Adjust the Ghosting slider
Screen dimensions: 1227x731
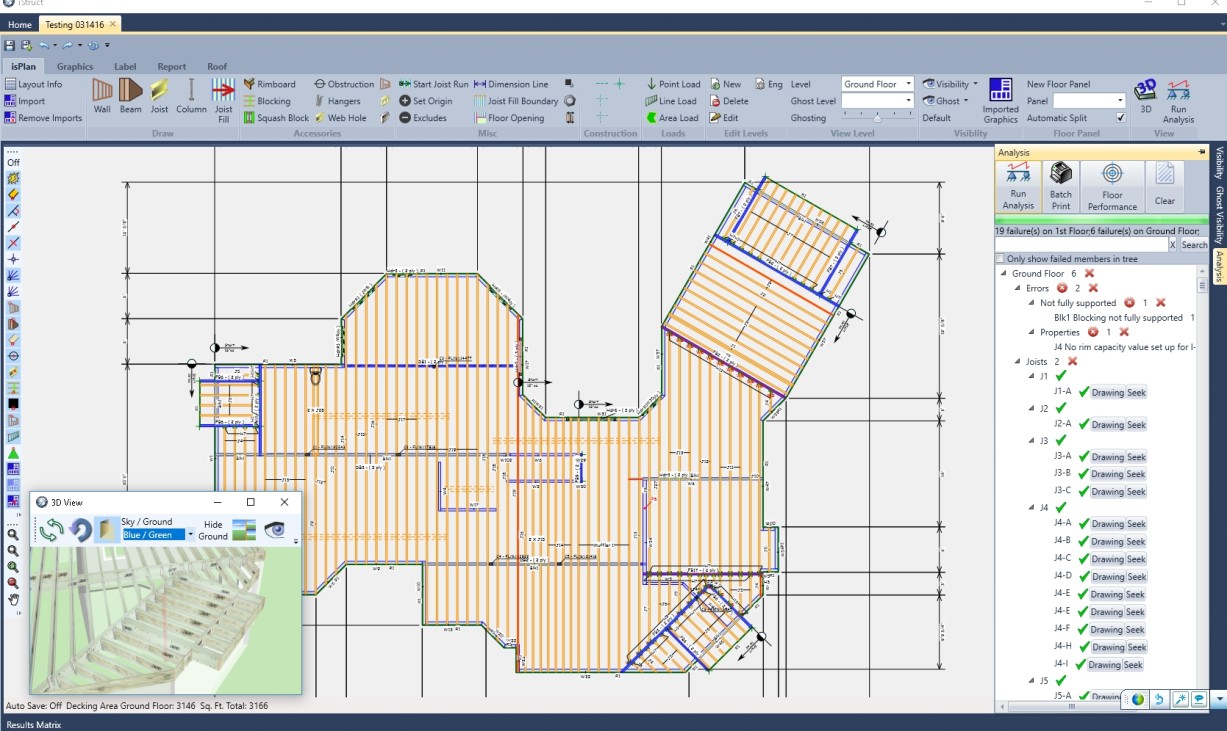coord(877,118)
